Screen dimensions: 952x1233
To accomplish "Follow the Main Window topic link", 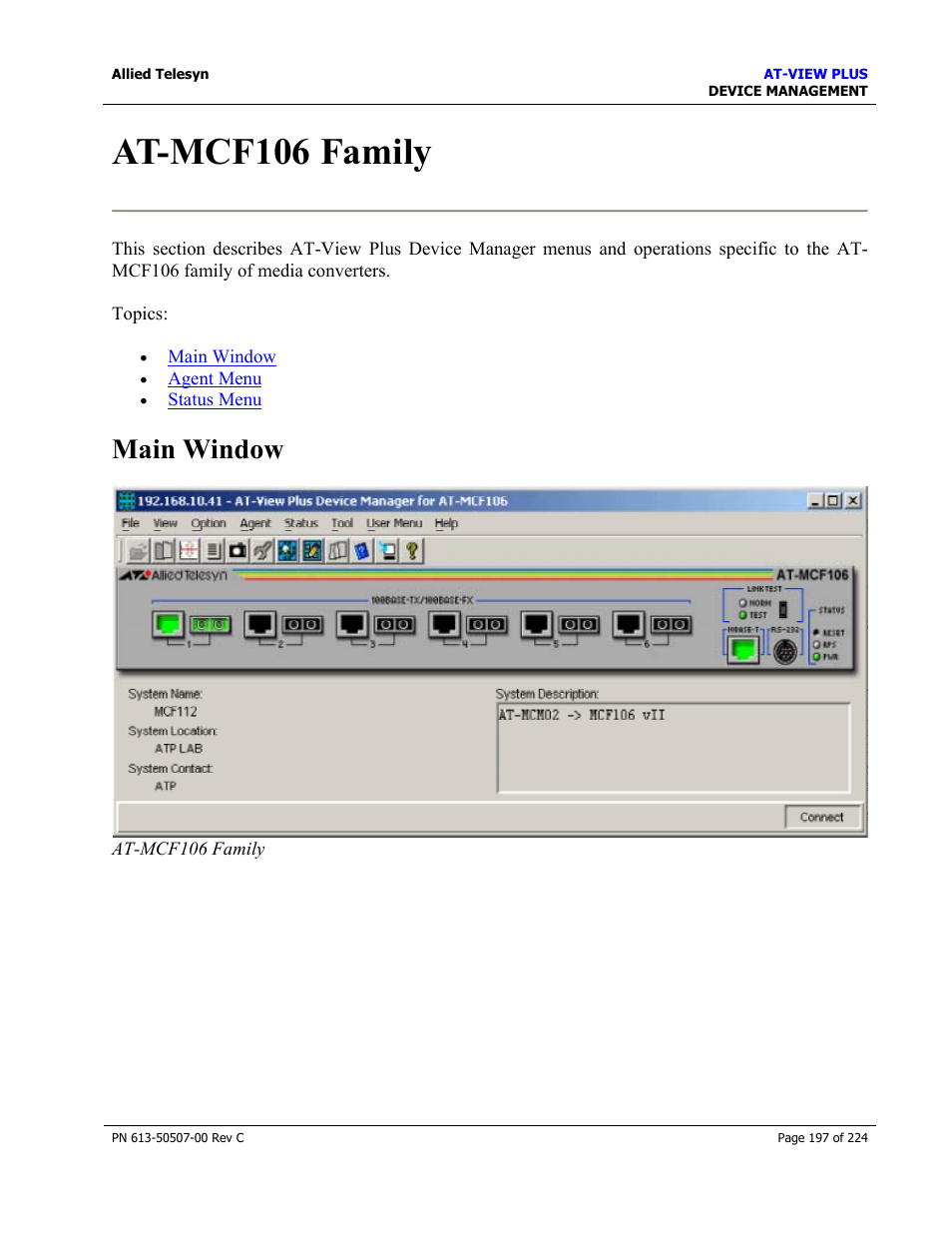I will pyautogui.click(x=222, y=356).
